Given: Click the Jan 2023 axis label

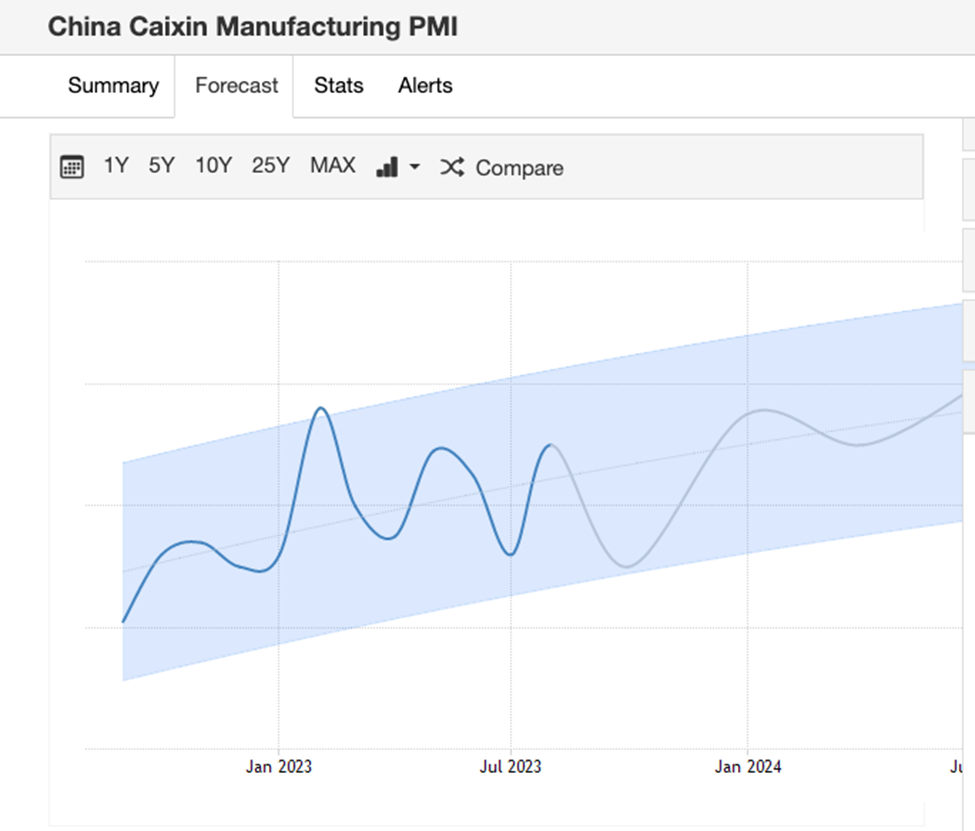Looking at the screenshot, I should [x=278, y=767].
